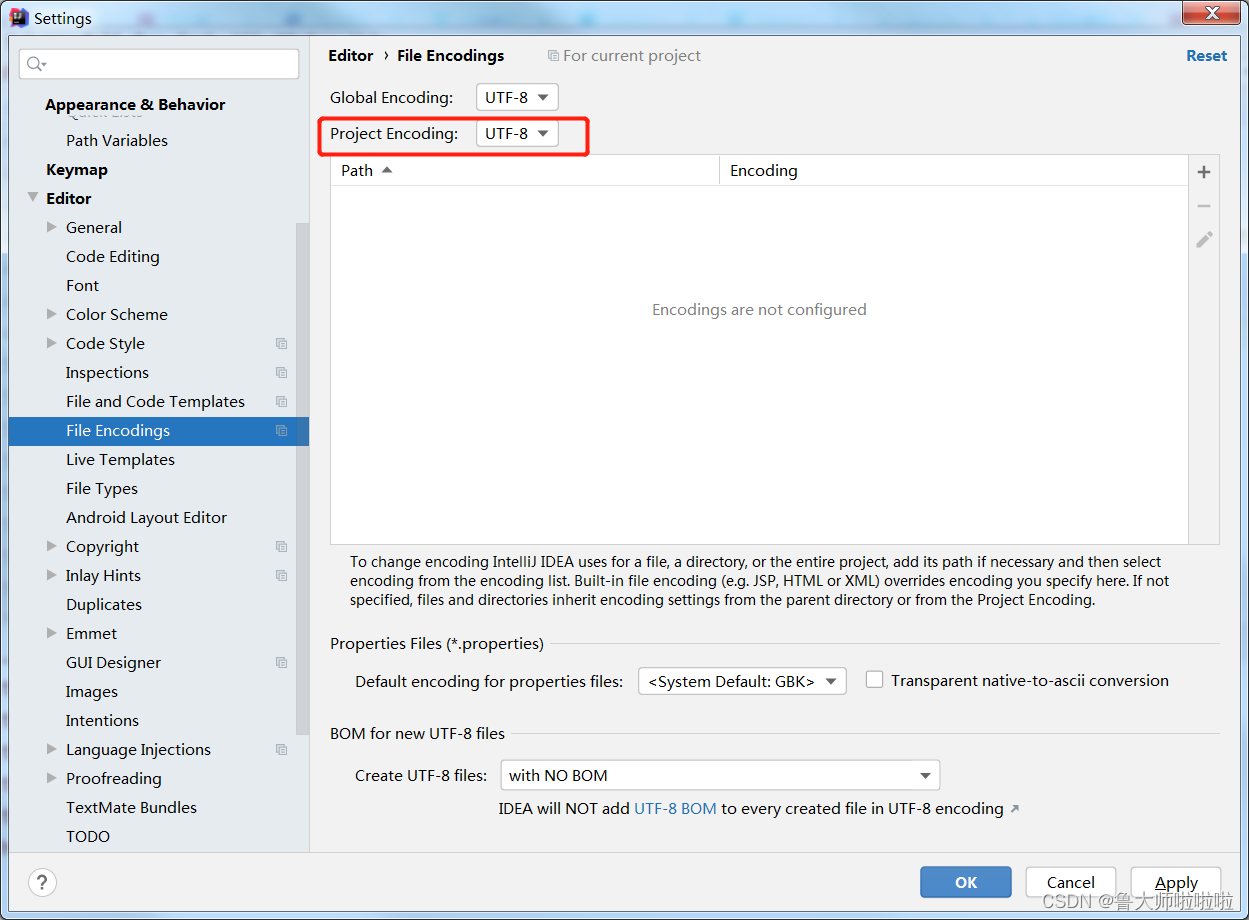The image size is (1249, 920).
Task: Click the Path column header
Action: click(525, 170)
